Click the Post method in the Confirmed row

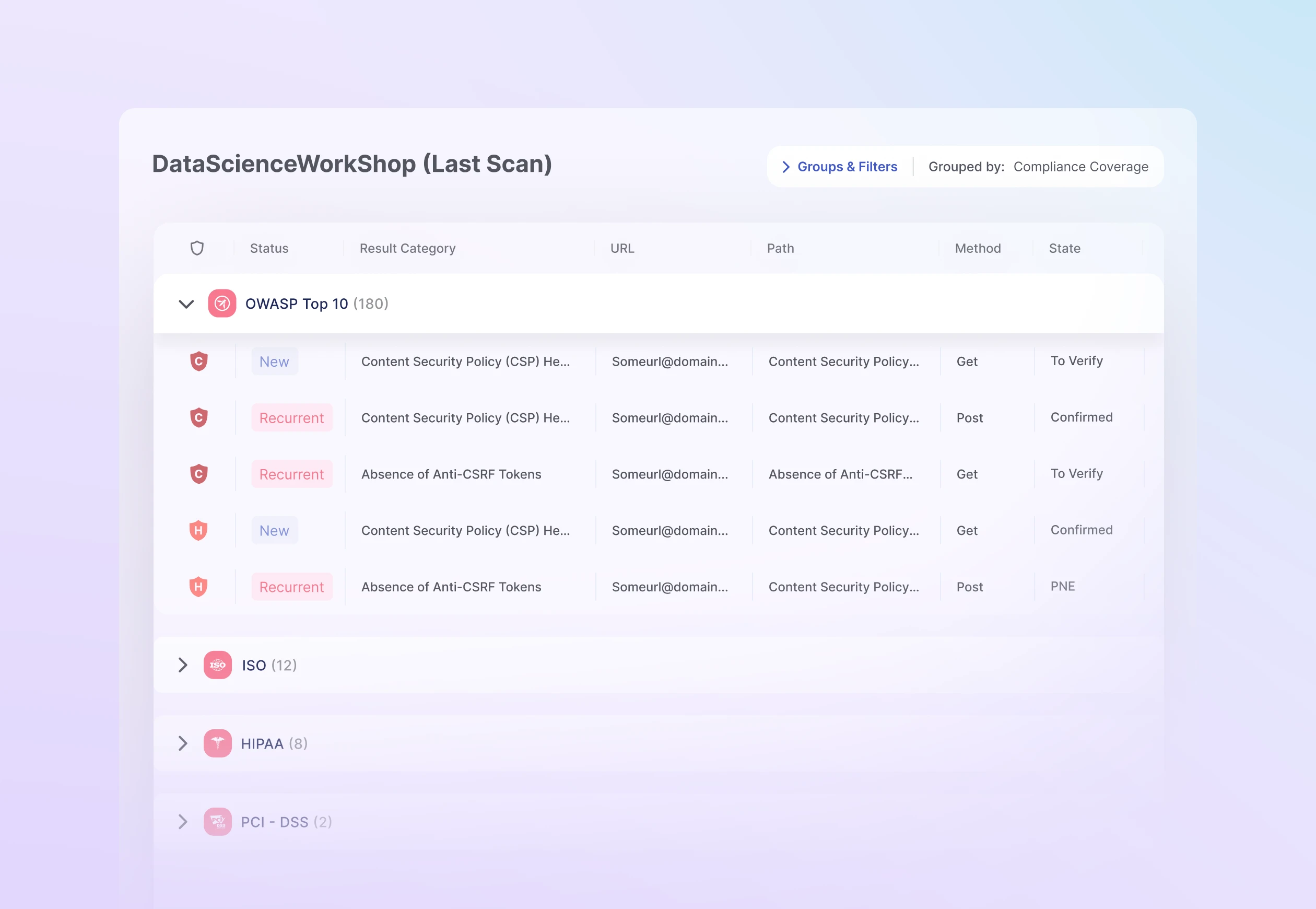tap(970, 417)
